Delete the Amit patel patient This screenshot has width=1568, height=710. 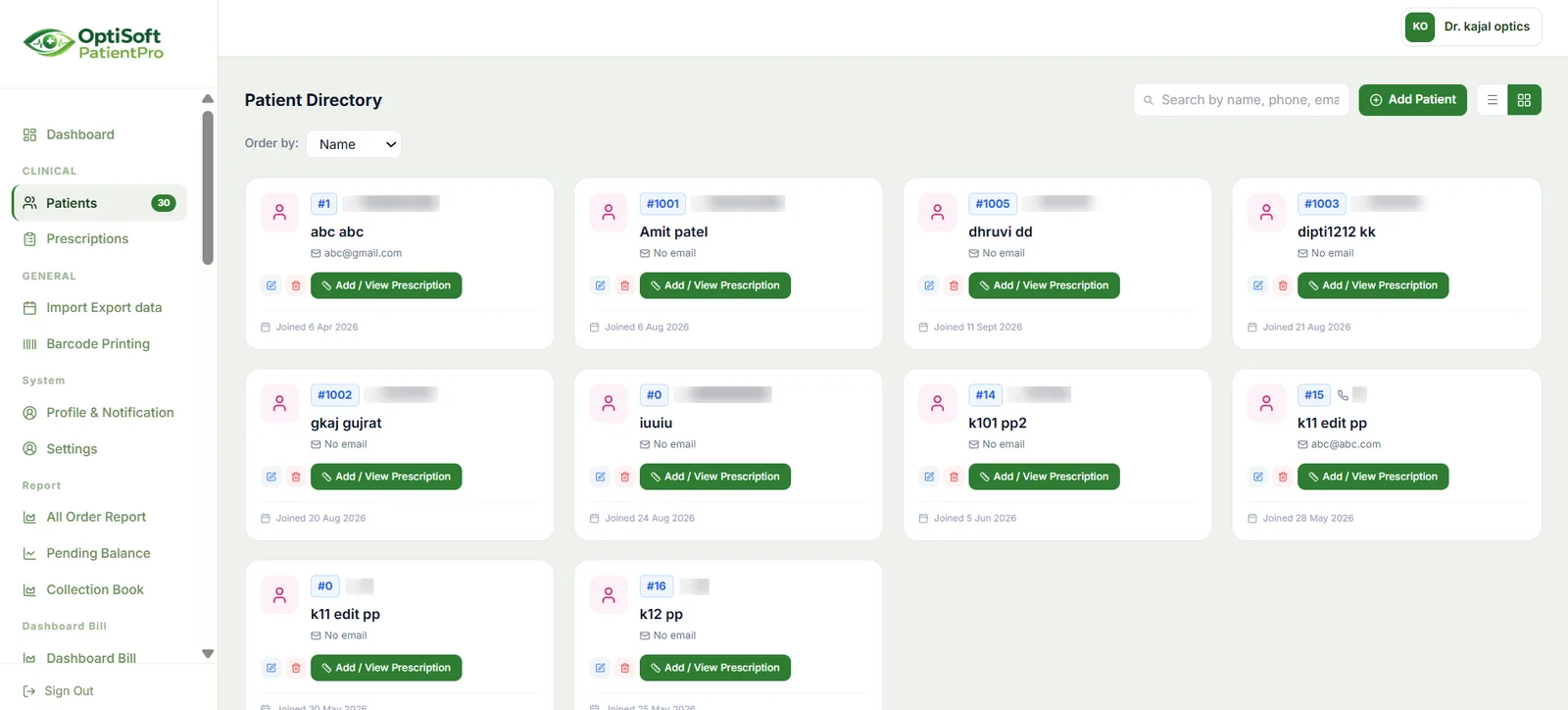point(625,285)
